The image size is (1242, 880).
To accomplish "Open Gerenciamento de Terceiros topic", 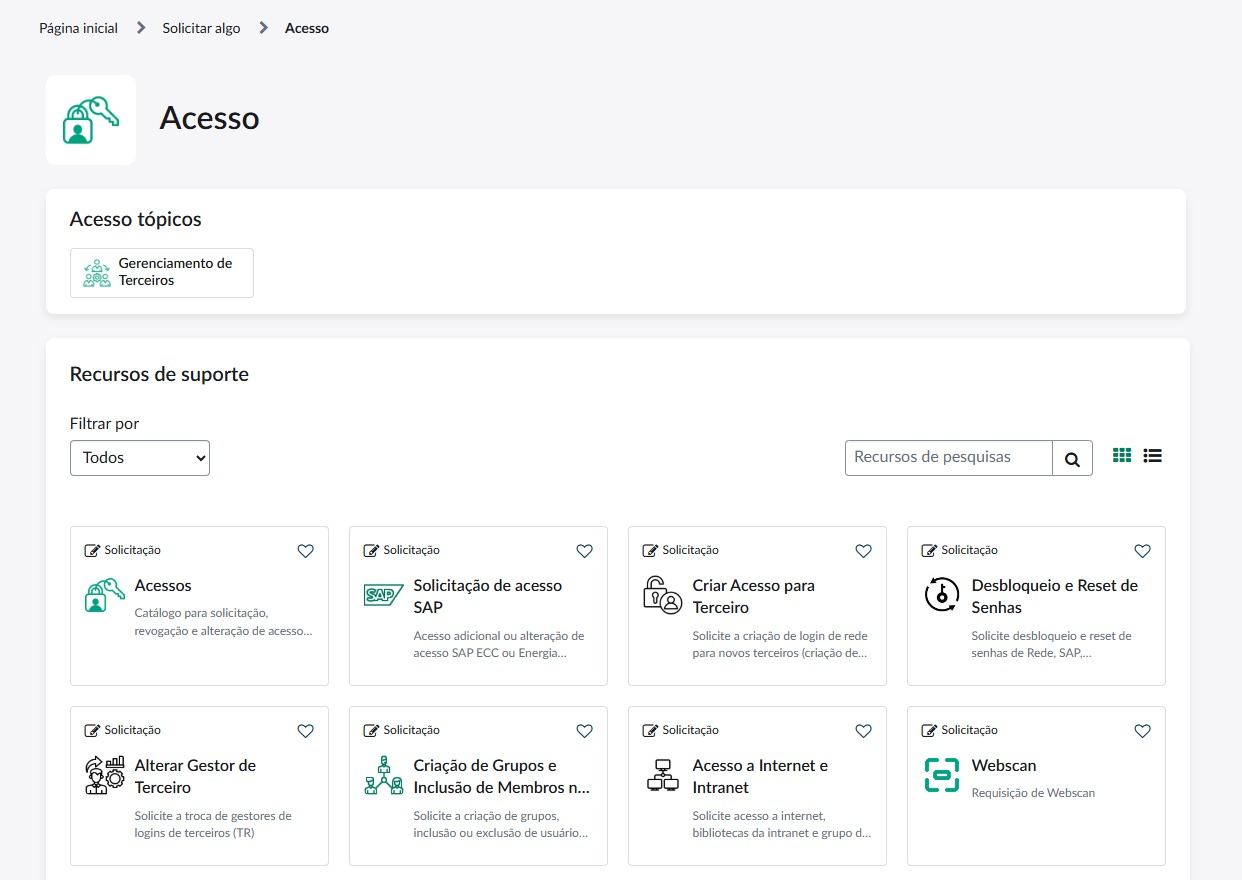I will click(x=162, y=273).
